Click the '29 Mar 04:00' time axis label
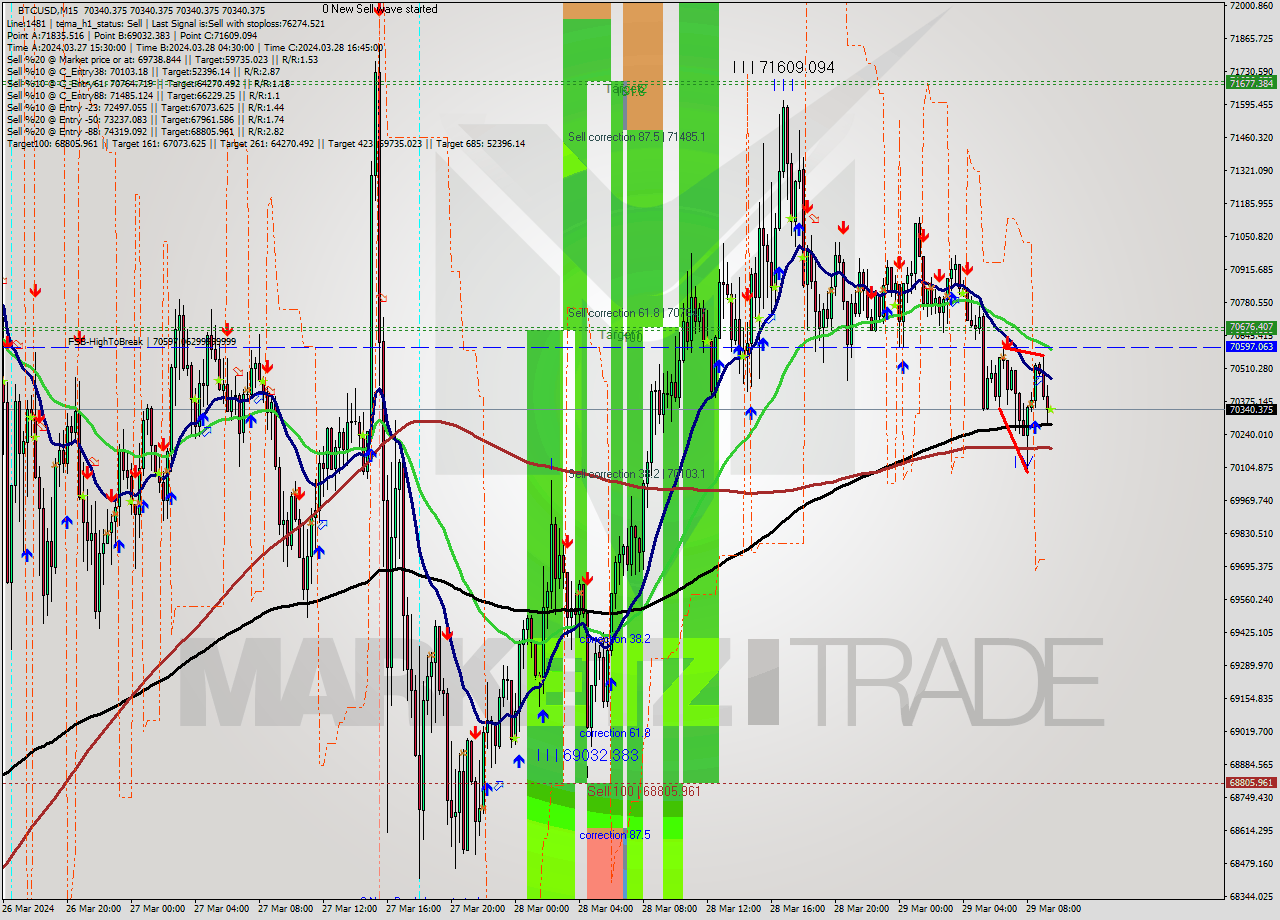This screenshot has width=1280, height=920. [991, 909]
